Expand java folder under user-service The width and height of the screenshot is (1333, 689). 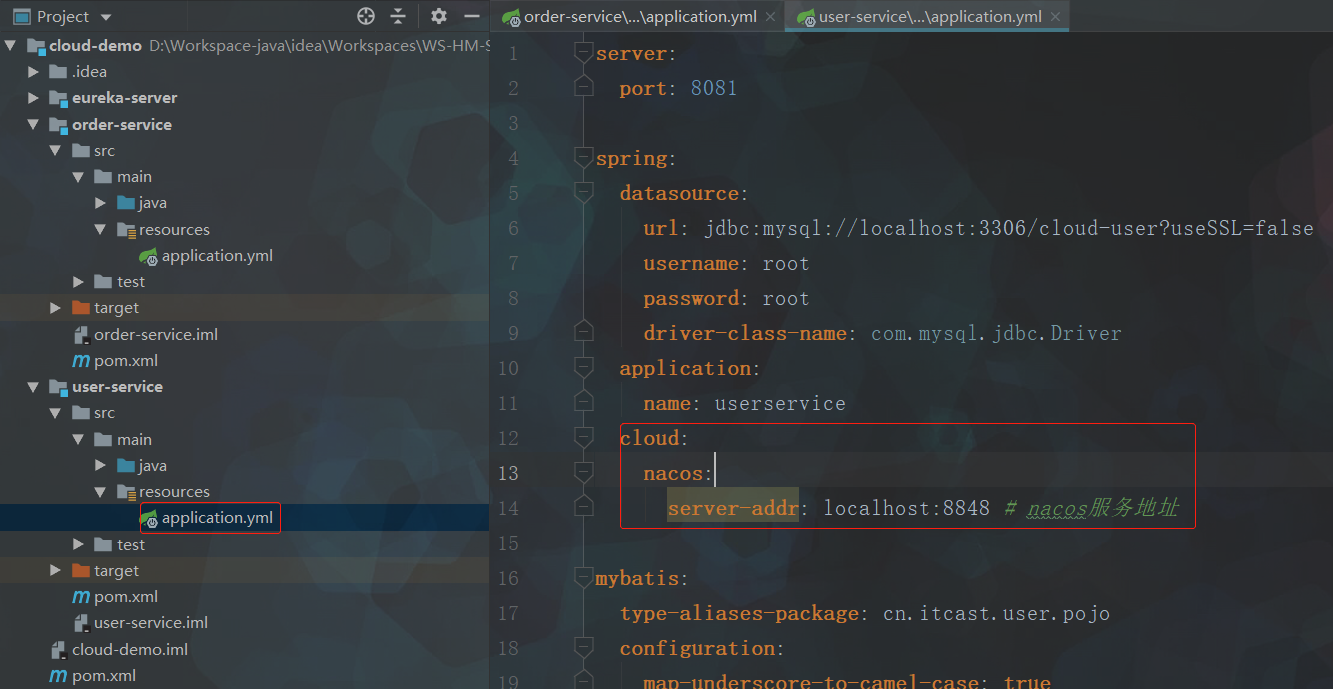[x=101, y=466]
